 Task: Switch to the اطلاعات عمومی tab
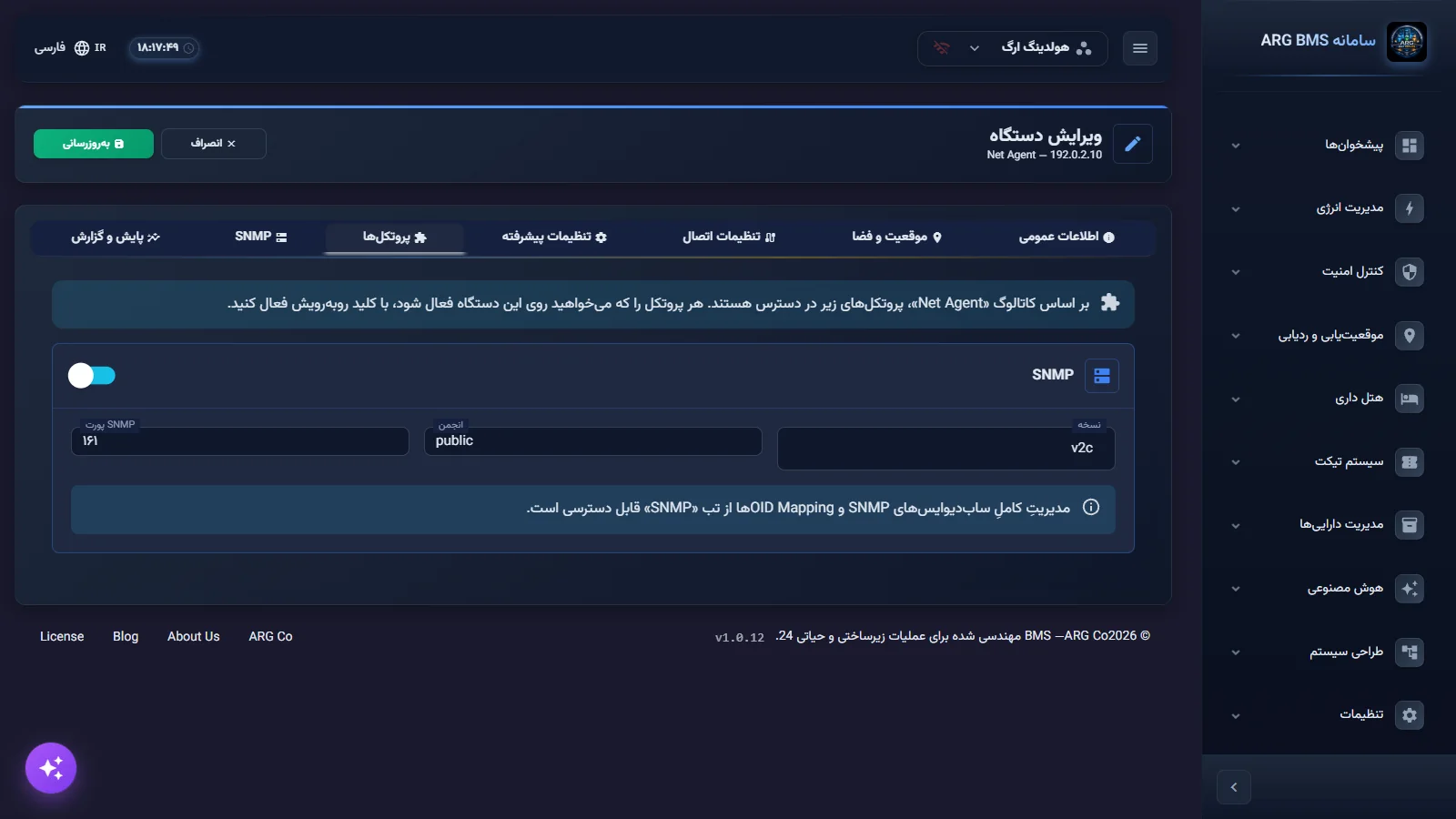[x=1067, y=237]
